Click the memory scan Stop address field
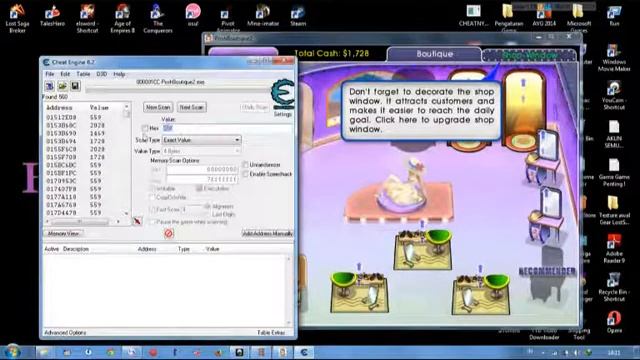Screen dimensions: 640x360 (x=202, y=180)
